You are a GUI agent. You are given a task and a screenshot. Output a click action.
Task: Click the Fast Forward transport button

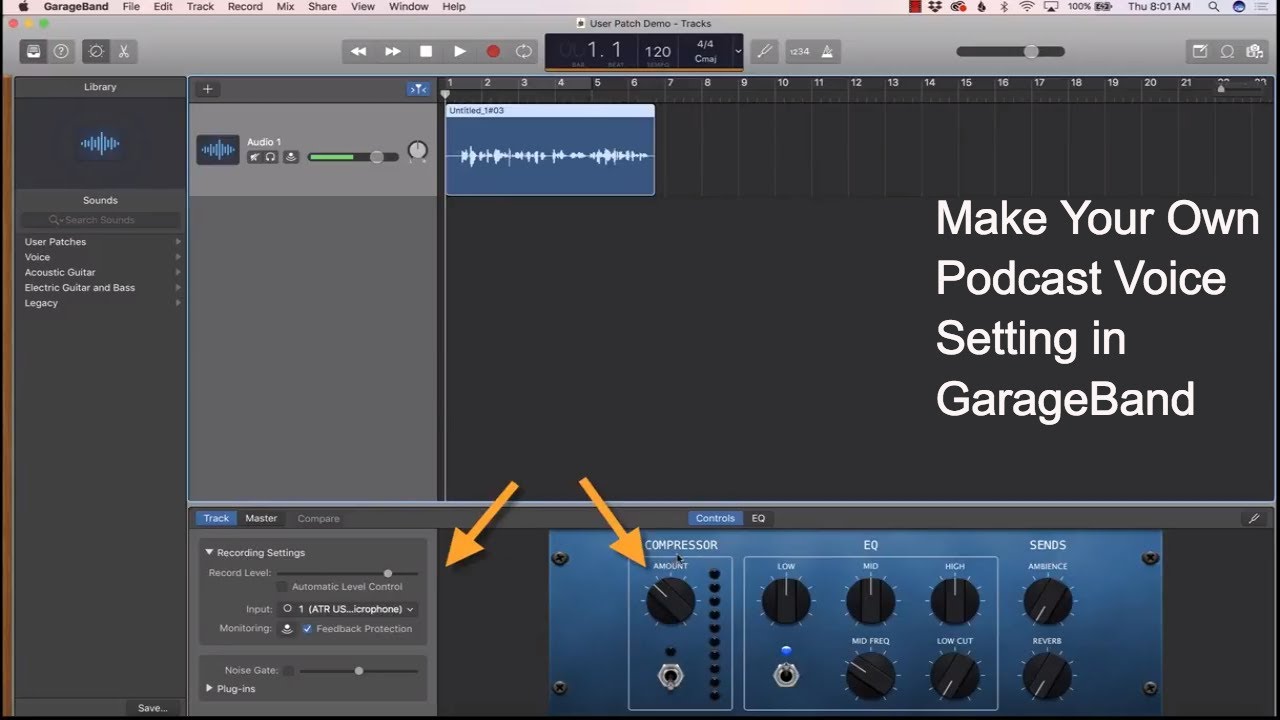tap(393, 51)
